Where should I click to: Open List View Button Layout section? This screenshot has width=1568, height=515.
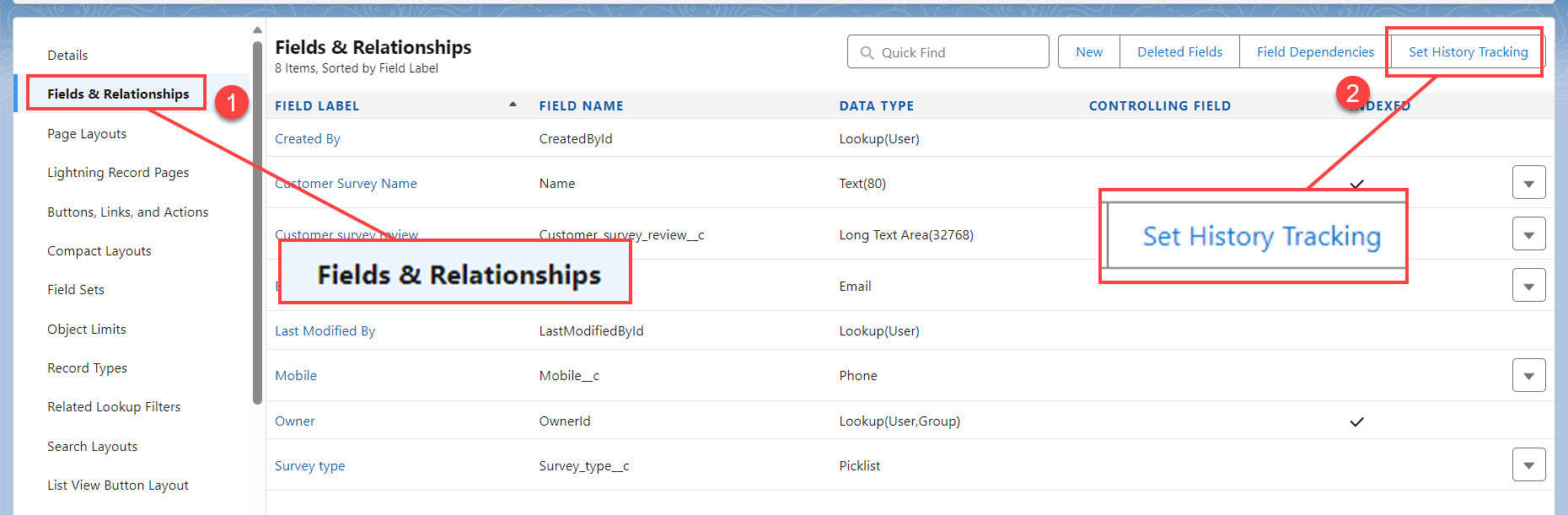click(118, 485)
